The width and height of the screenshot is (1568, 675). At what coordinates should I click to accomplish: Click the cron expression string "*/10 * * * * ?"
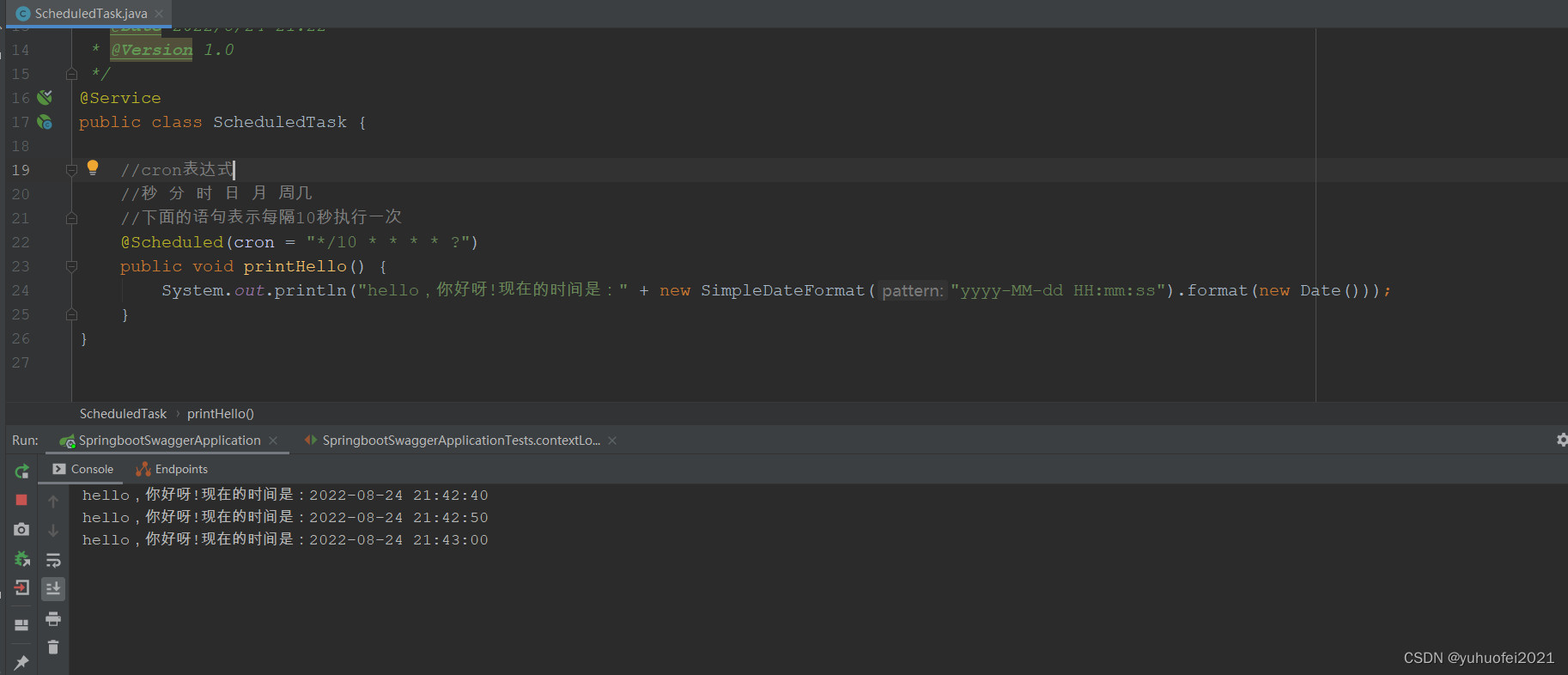(x=389, y=242)
